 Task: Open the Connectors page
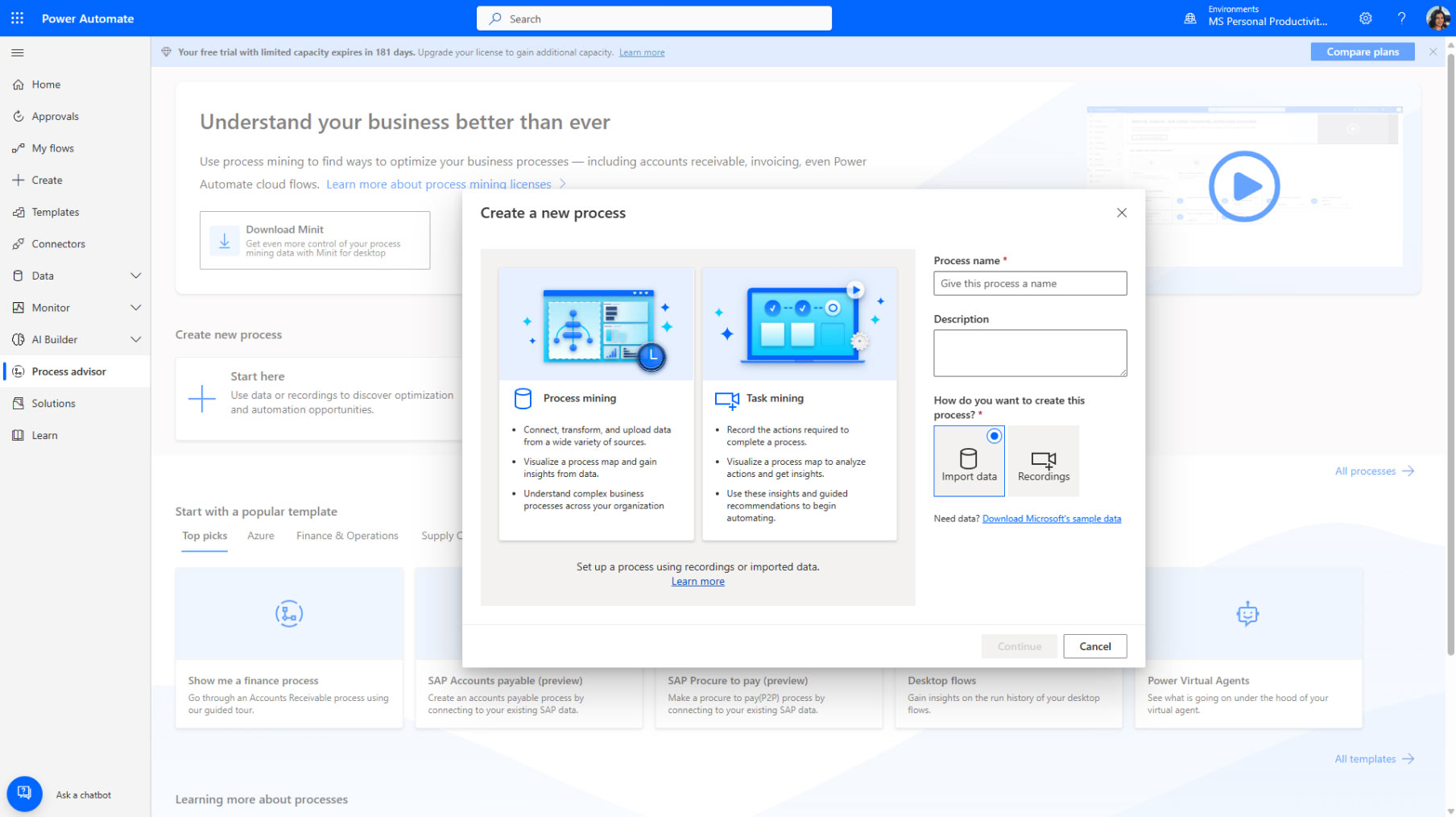pyautogui.click(x=58, y=243)
